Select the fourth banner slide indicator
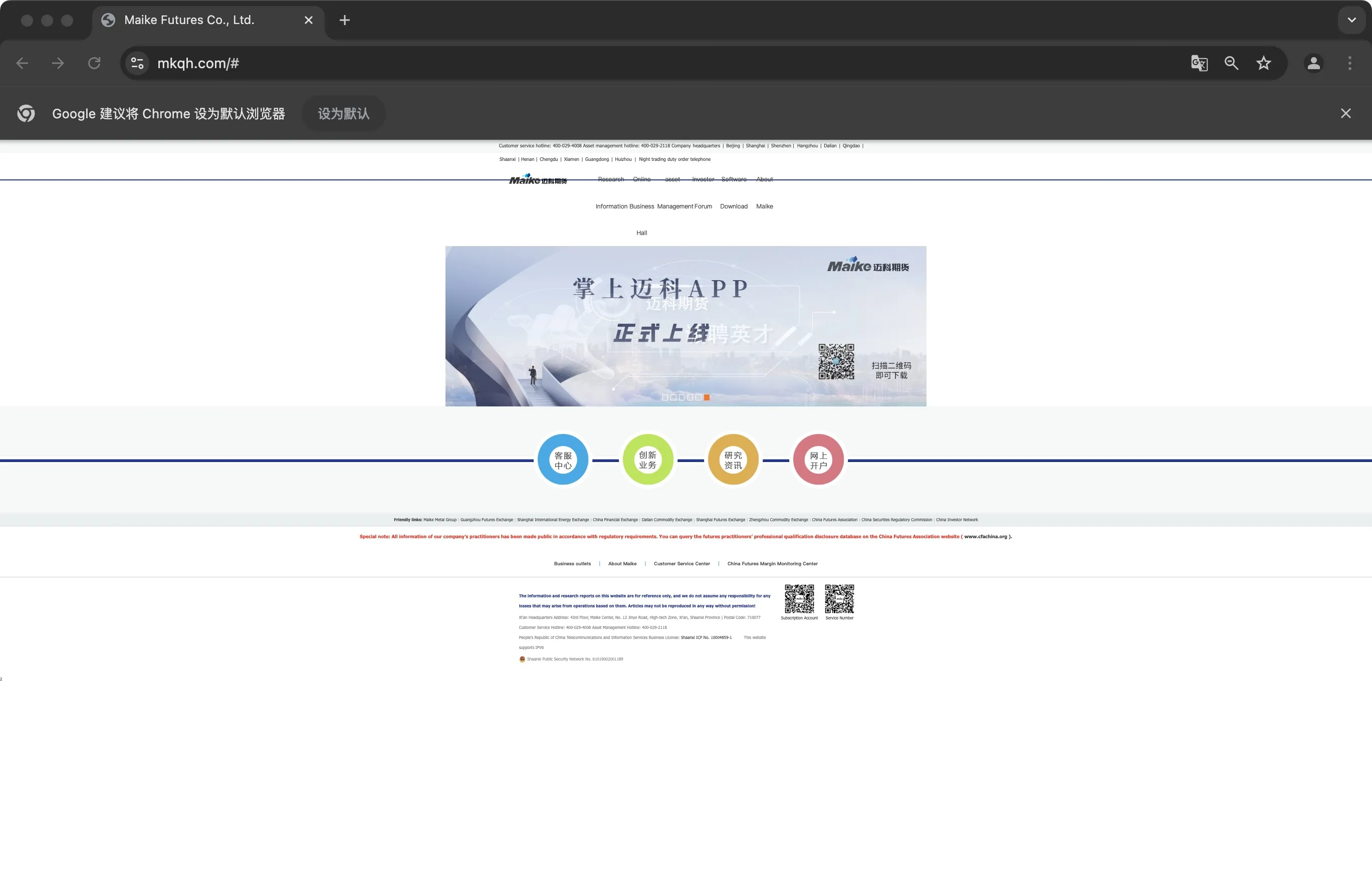Image resolution: width=1372 pixels, height=881 pixels. [691, 397]
